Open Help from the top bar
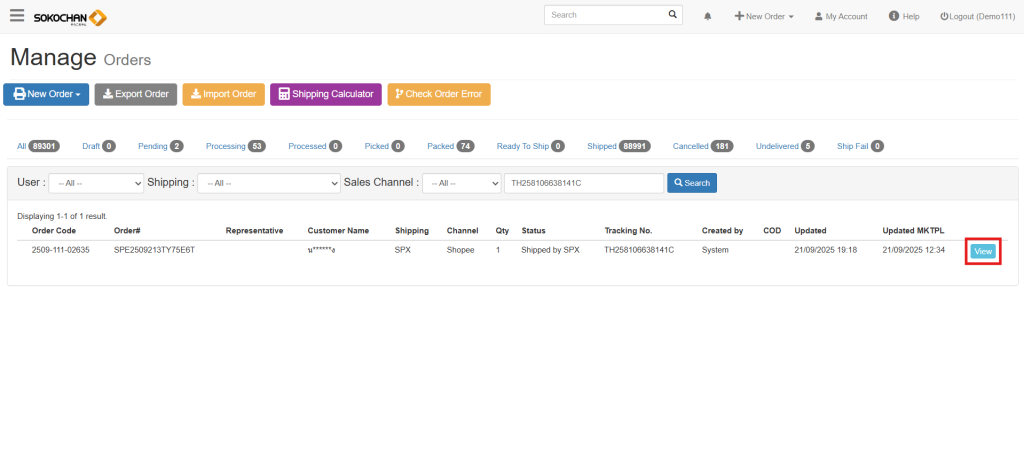 point(903,17)
